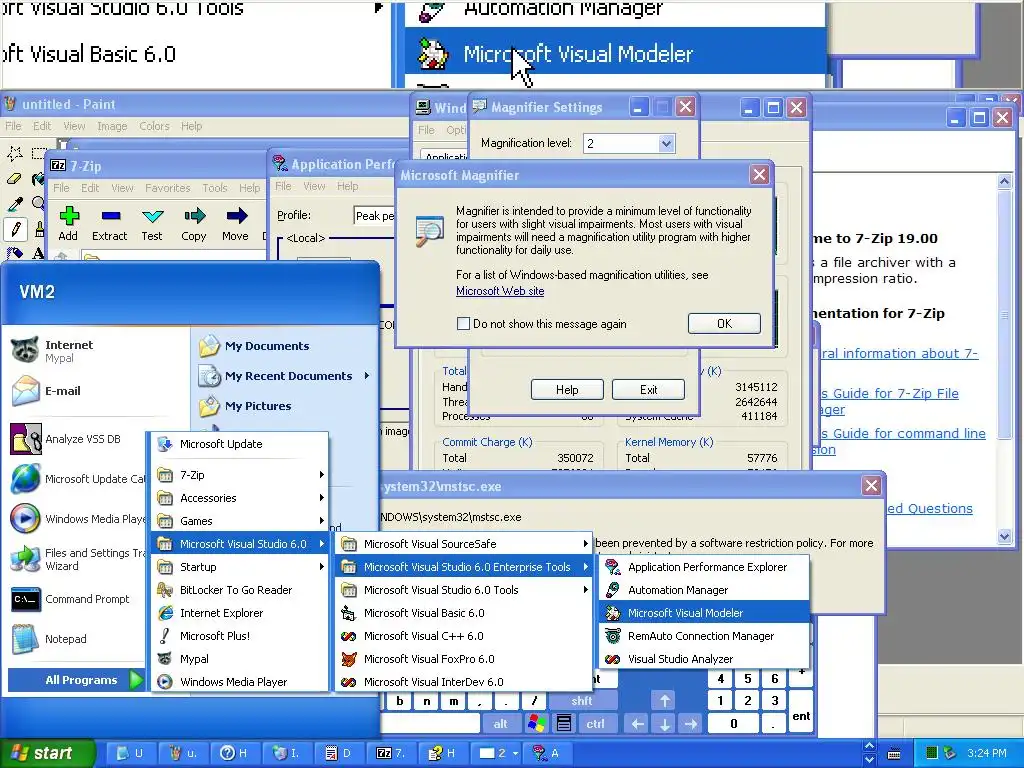Screen dimensions: 1024x768
Task: Open My Pictures from Start menu
Action: (257, 406)
